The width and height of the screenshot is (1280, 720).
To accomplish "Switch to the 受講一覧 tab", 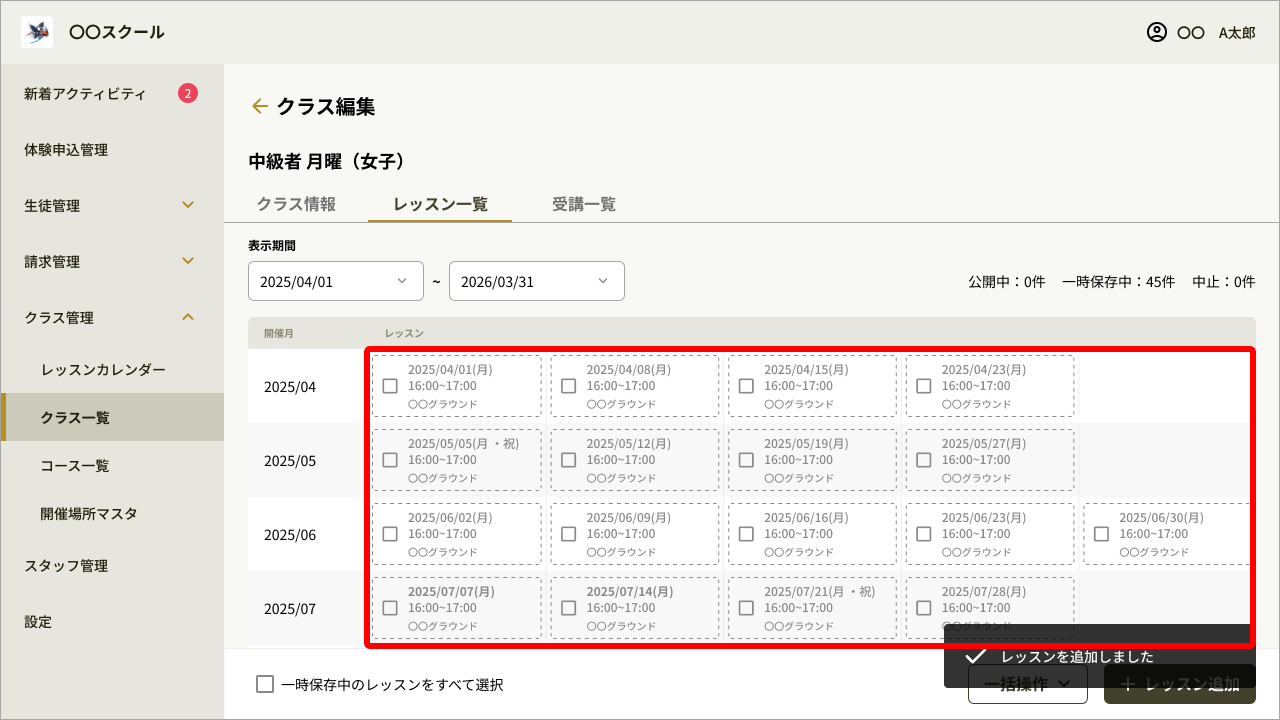I will click(x=584, y=204).
